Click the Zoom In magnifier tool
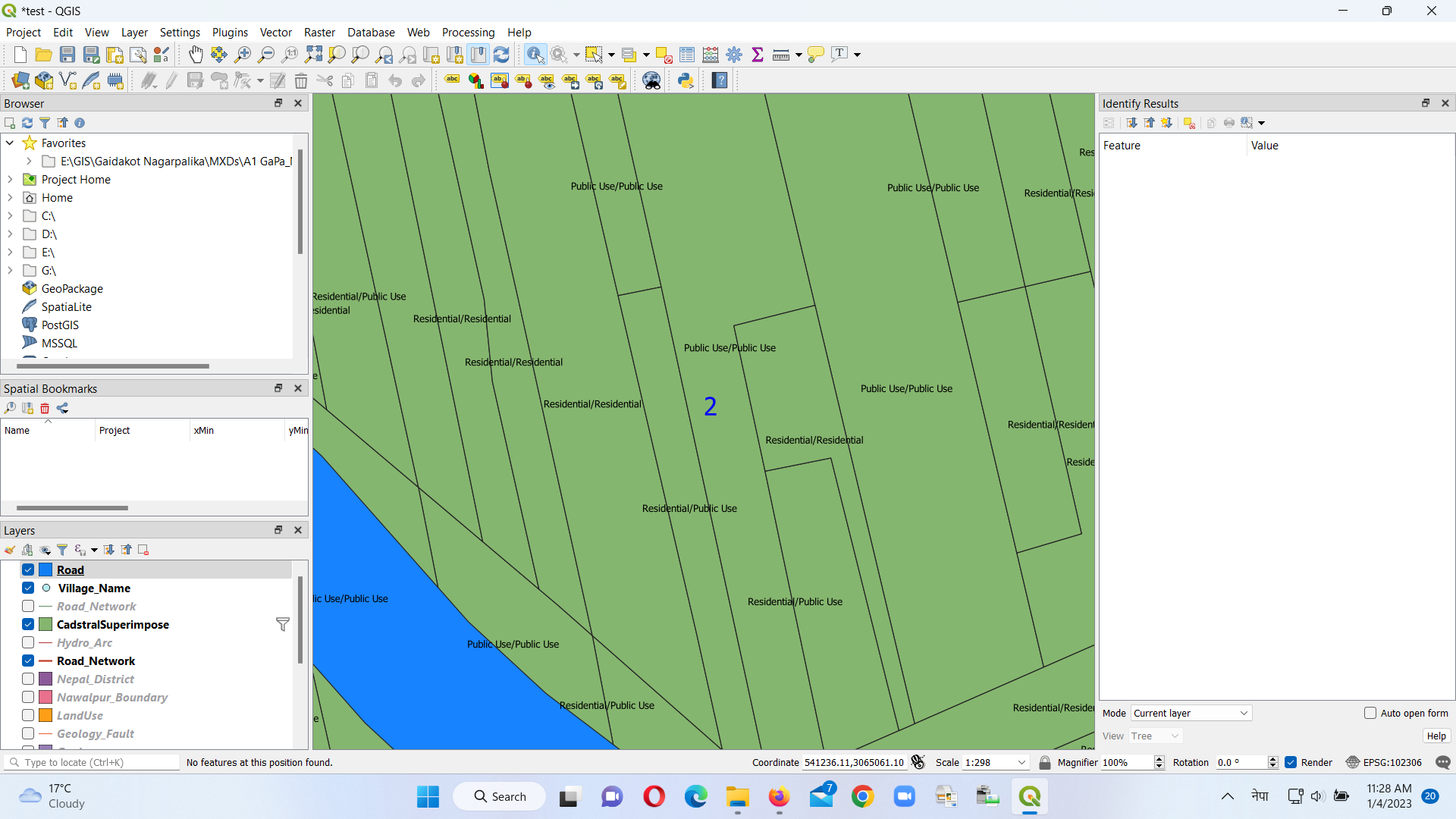The height and width of the screenshot is (819, 1456). (243, 55)
